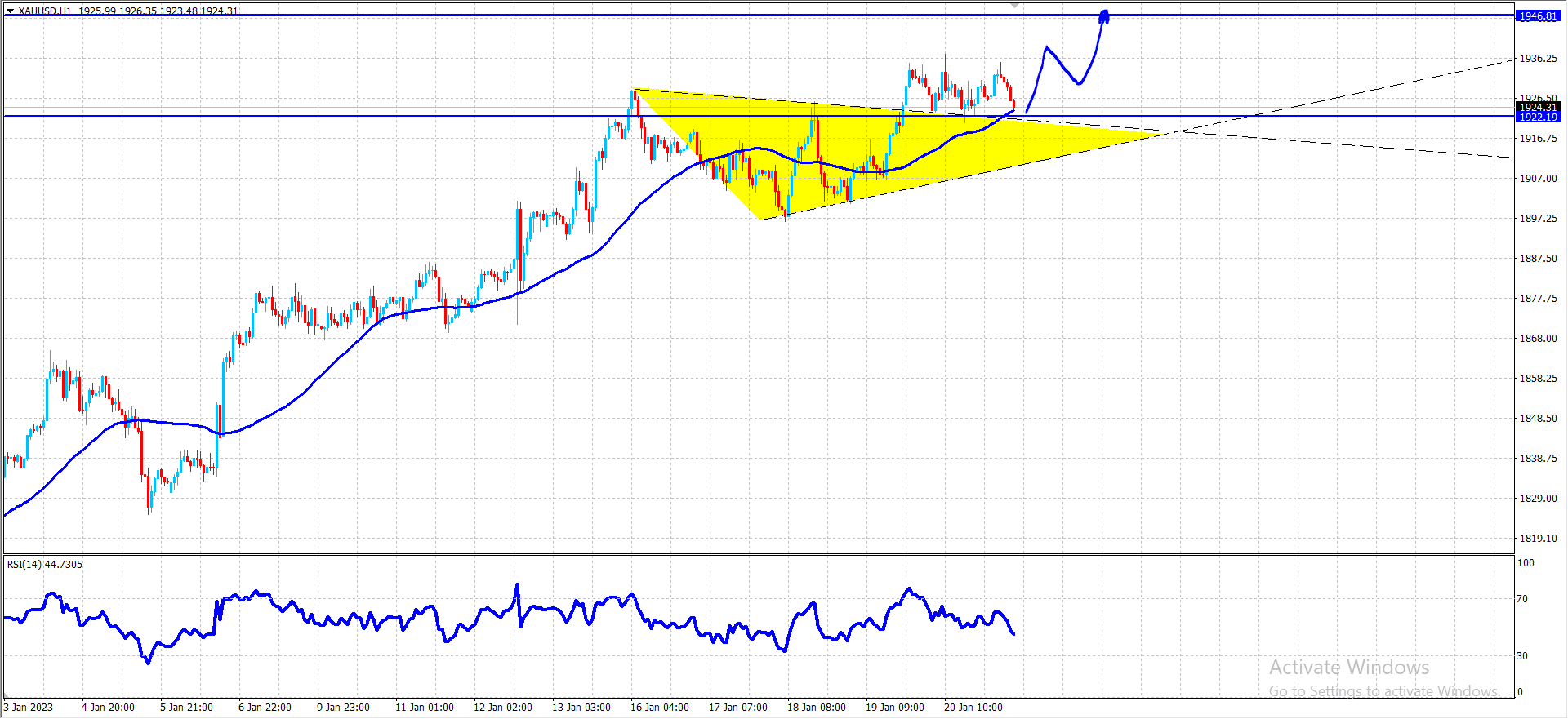Click the 20 Jan 10:00 time label
This screenshot has width=1568, height=719.
point(973,707)
